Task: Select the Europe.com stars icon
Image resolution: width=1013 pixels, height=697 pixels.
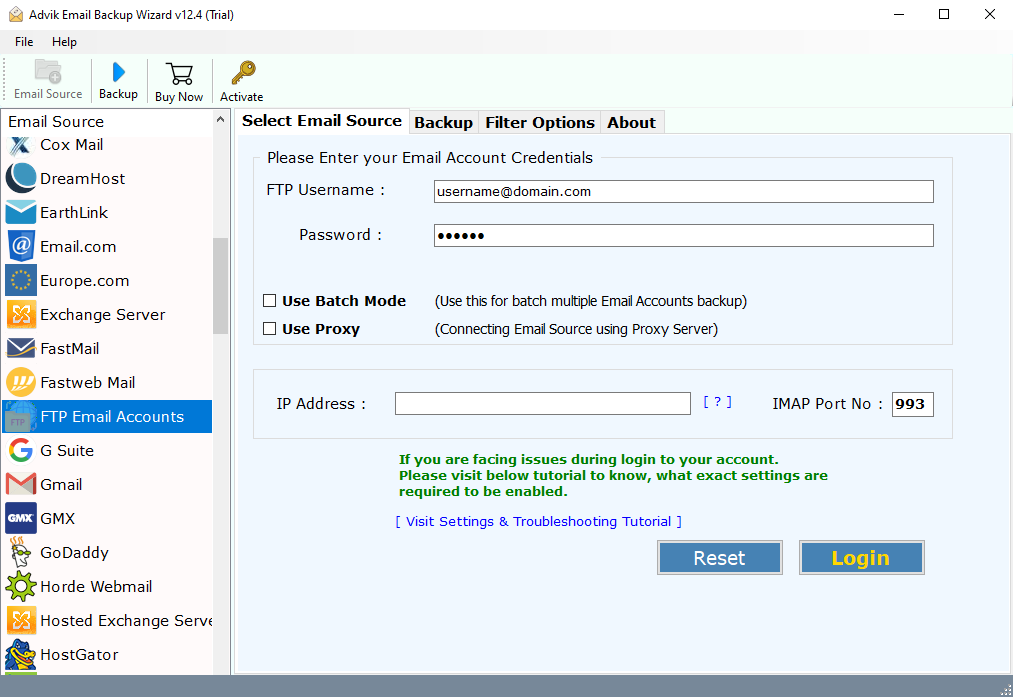Action: pyautogui.click(x=21, y=280)
